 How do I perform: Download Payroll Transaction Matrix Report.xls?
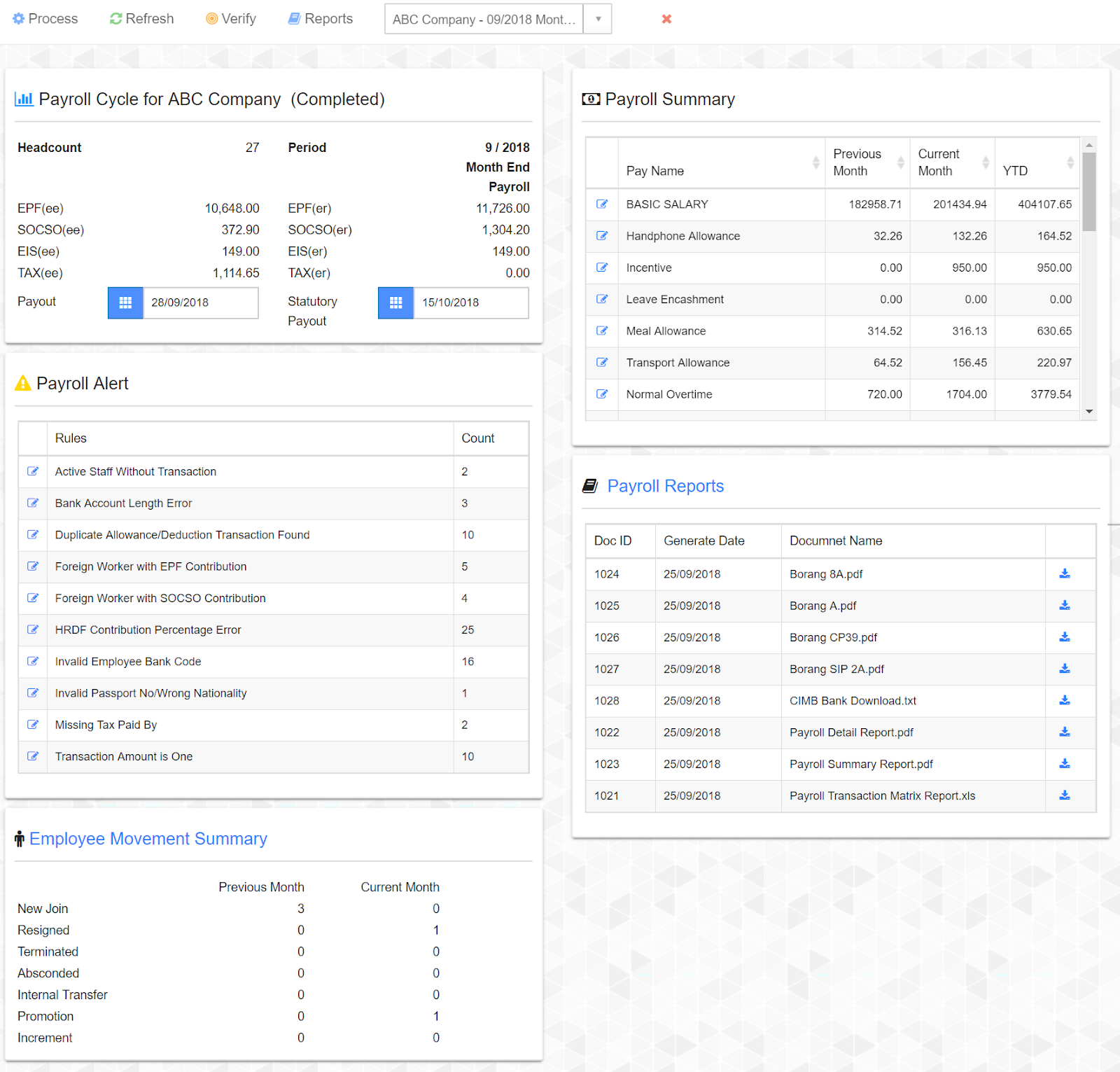click(x=1064, y=795)
